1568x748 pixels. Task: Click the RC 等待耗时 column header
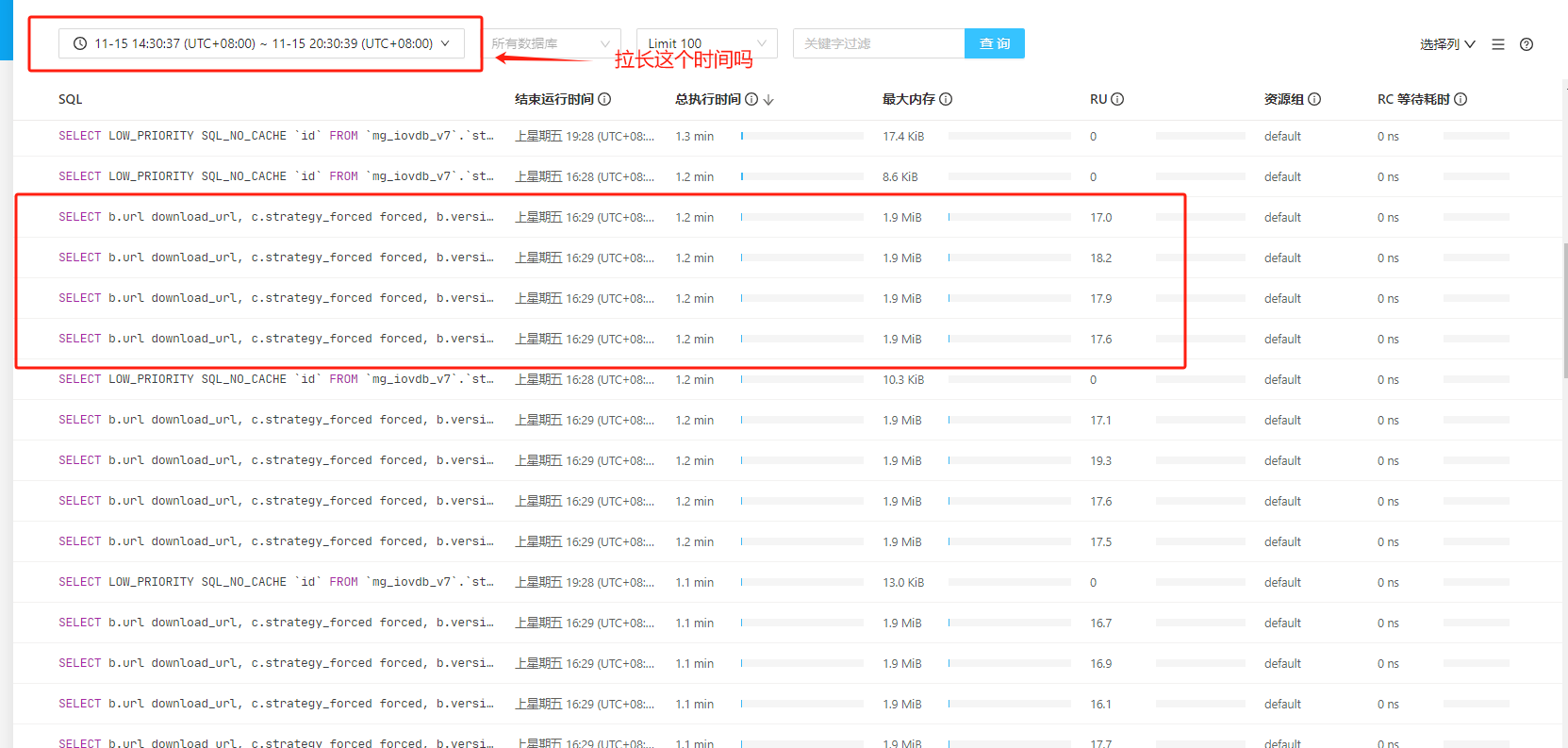(x=1413, y=99)
